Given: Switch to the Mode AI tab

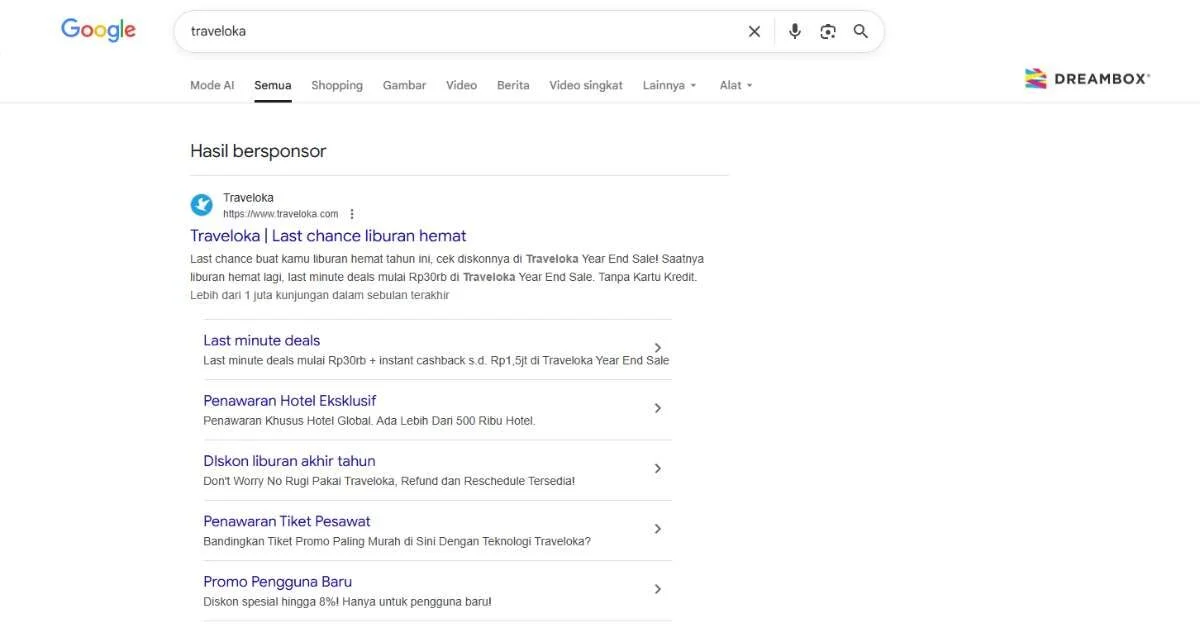Looking at the screenshot, I should point(212,85).
